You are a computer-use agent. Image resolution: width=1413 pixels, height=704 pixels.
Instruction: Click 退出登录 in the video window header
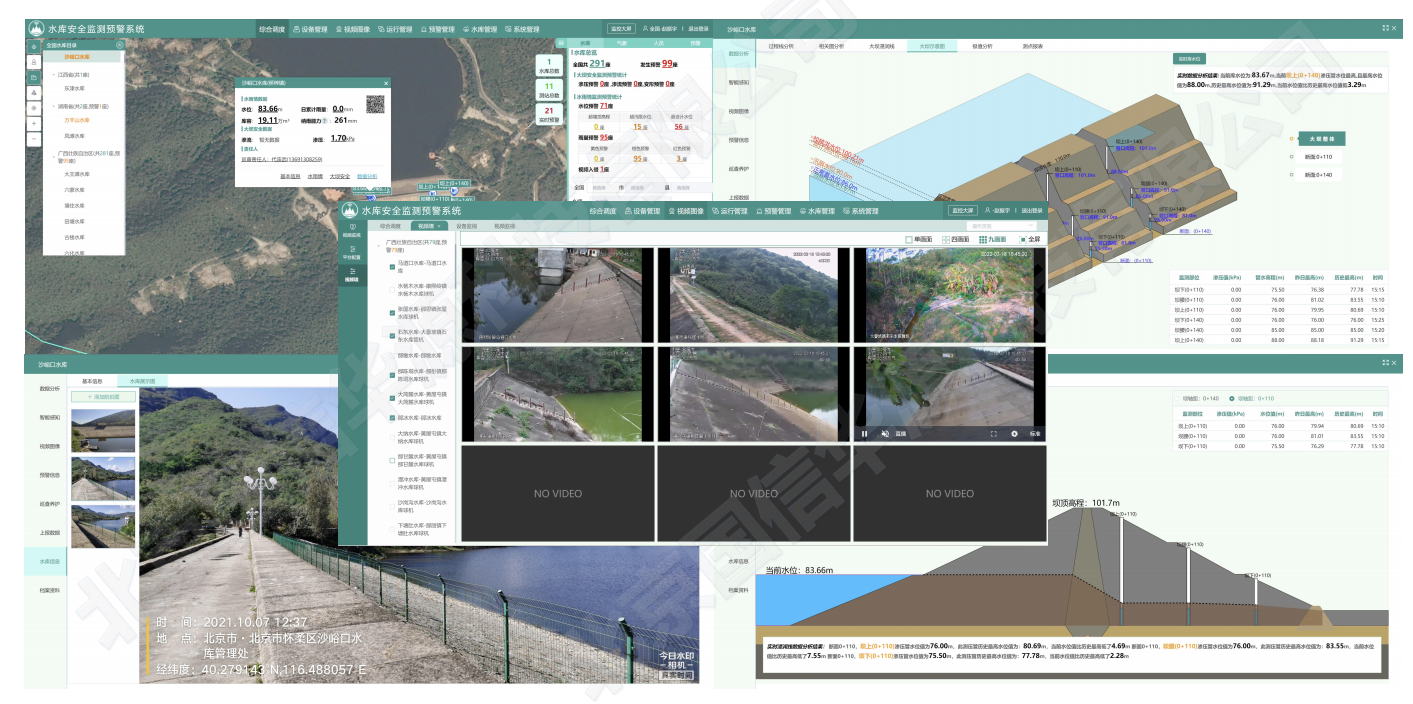point(1031,211)
